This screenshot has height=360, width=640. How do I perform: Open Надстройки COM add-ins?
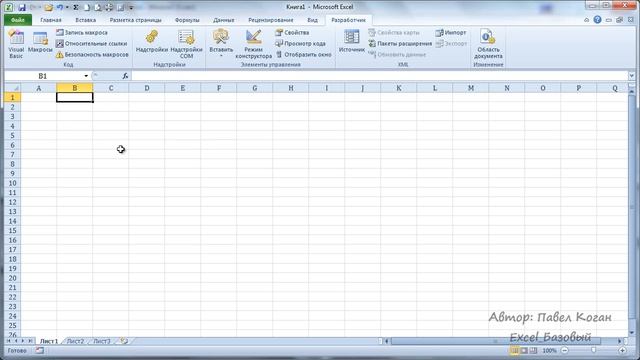tap(186, 44)
